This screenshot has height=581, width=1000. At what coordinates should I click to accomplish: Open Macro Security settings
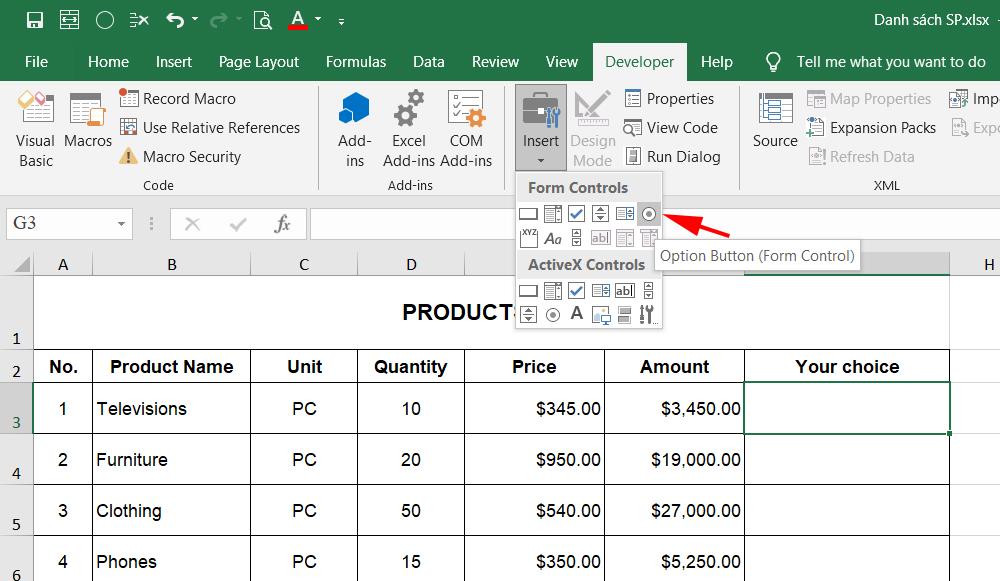[180, 156]
